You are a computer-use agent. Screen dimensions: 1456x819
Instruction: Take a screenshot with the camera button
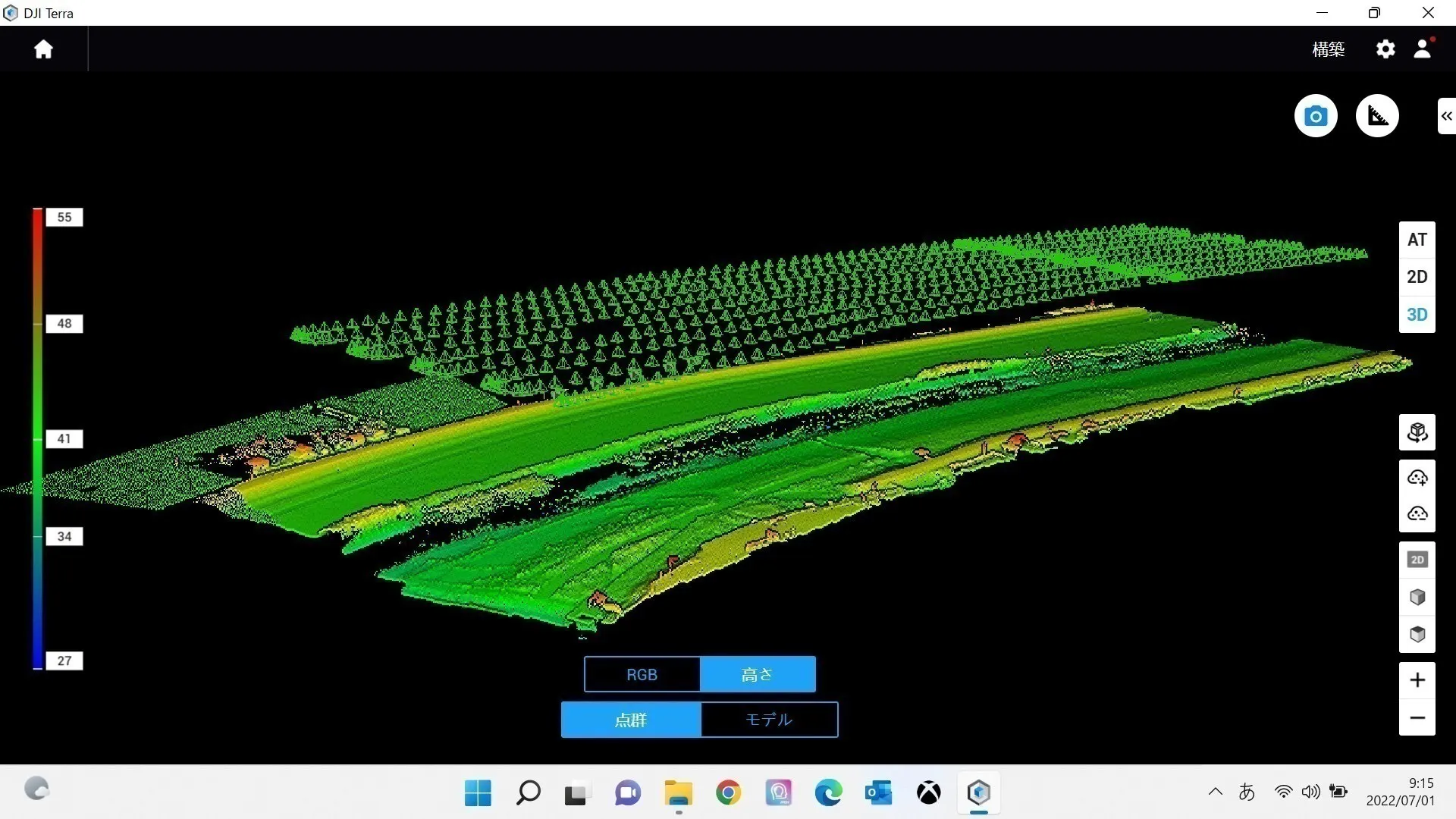click(1316, 116)
